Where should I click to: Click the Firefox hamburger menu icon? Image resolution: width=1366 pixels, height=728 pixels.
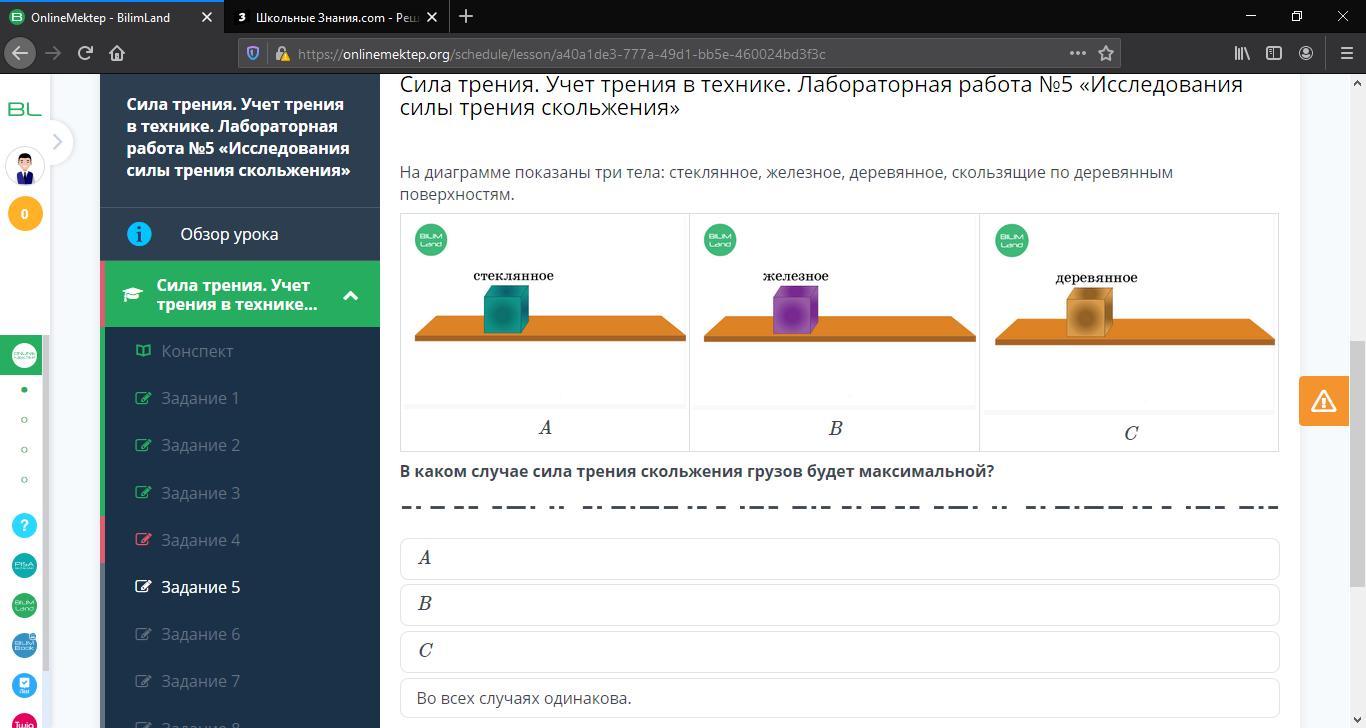click(1346, 53)
